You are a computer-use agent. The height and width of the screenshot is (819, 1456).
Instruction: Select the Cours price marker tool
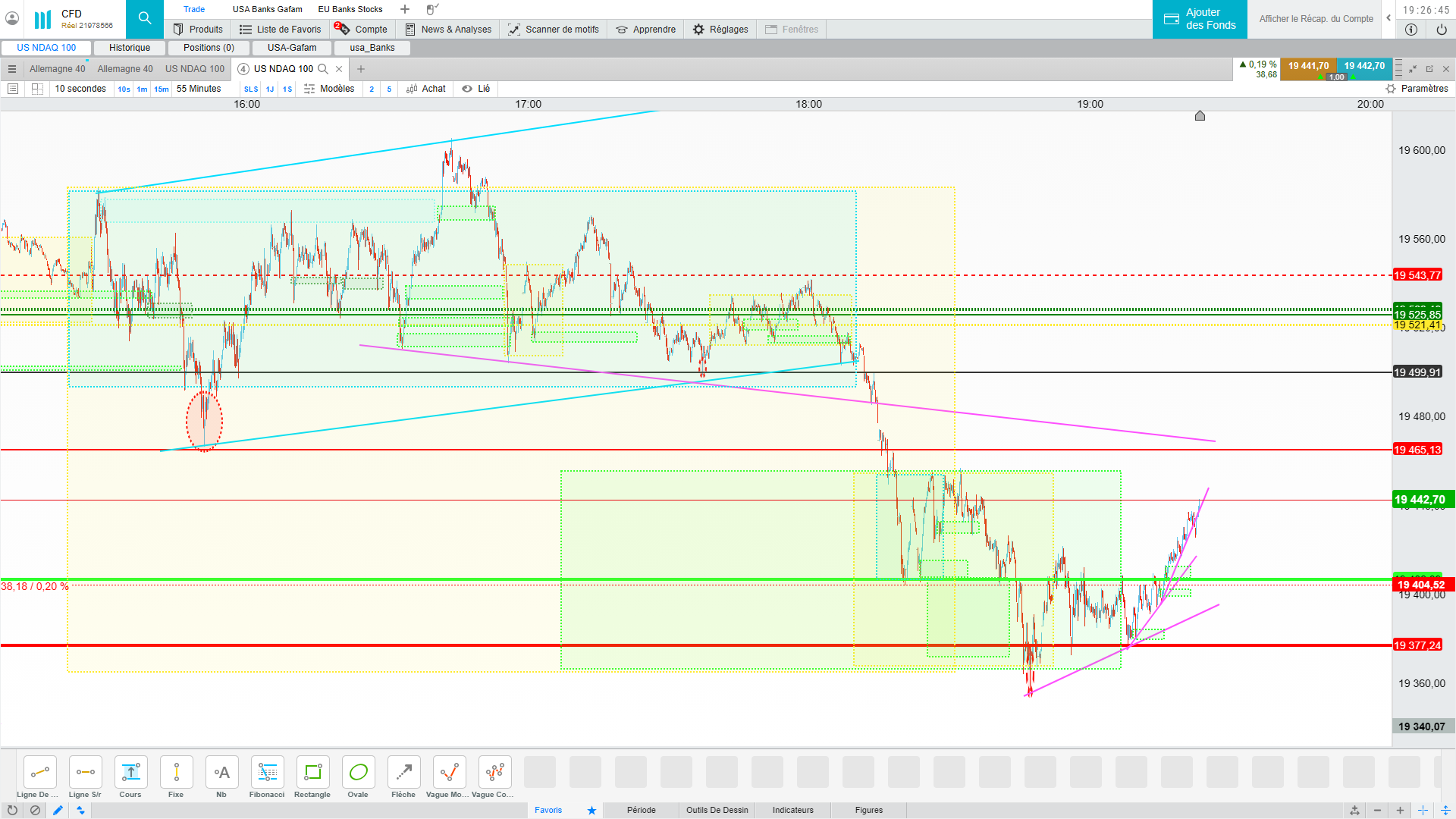pyautogui.click(x=130, y=773)
